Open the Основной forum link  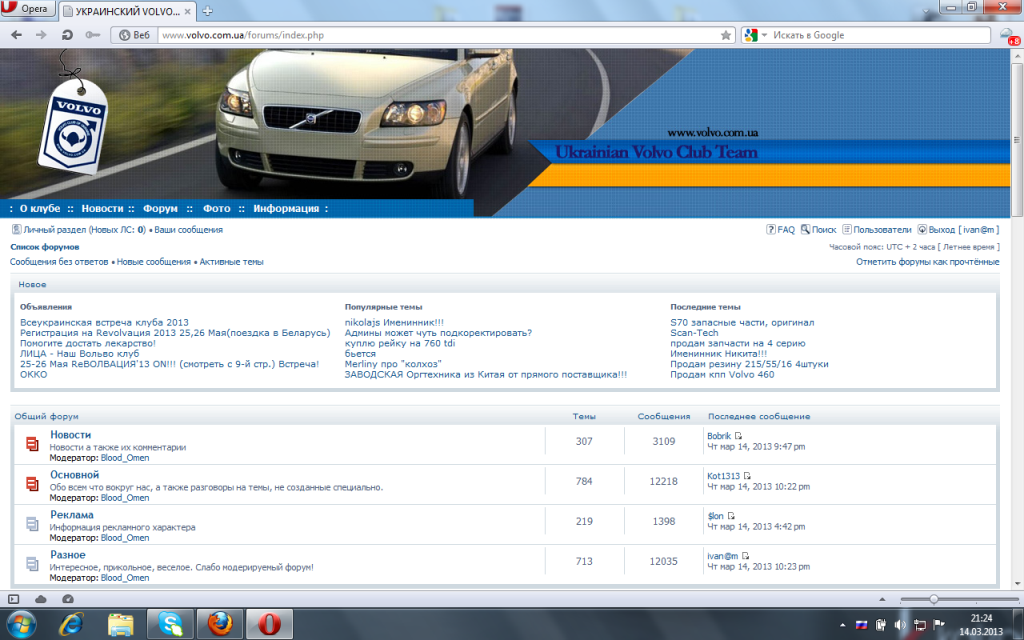tap(74, 475)
